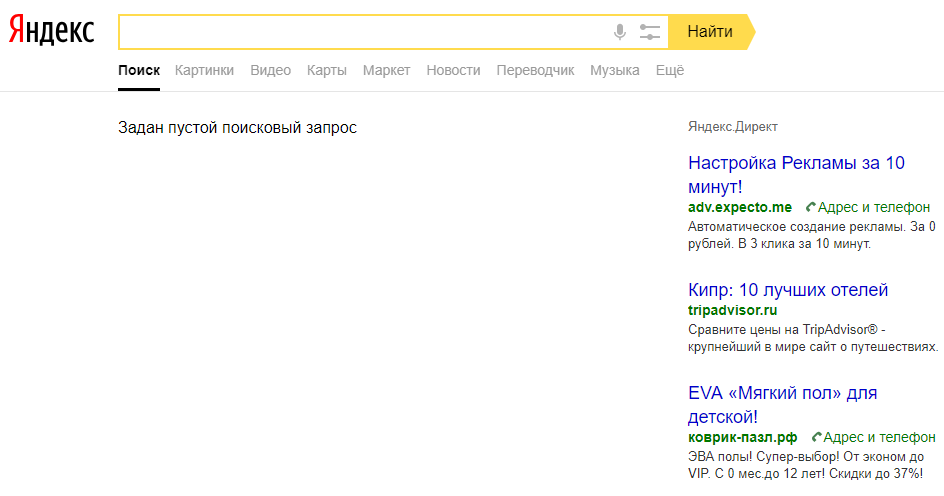Open the Музыка tab
The image size is (944, 496).
[615, 70]
